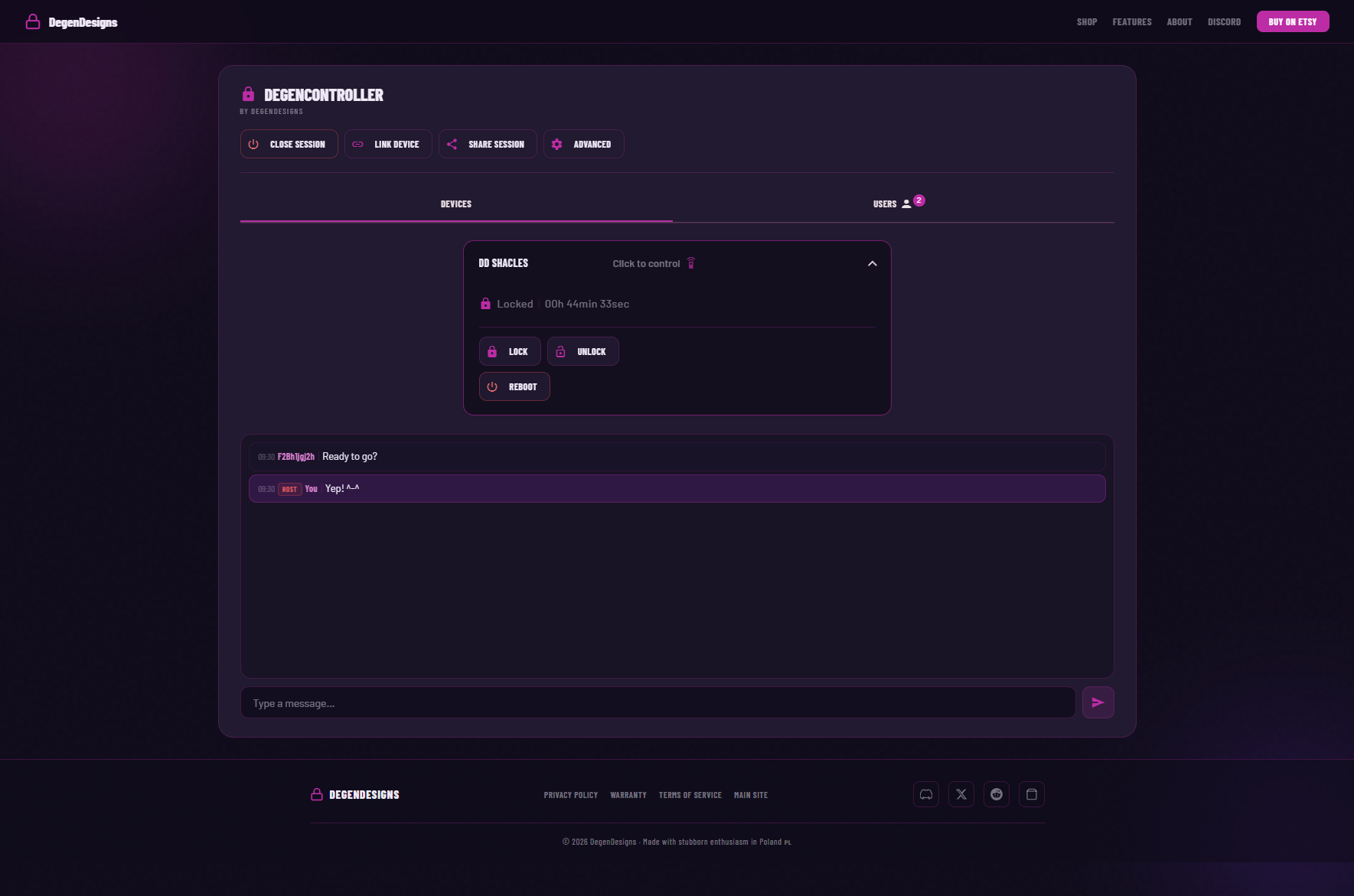Click the '00h 44min 33sec' timer text

(587, 304)
